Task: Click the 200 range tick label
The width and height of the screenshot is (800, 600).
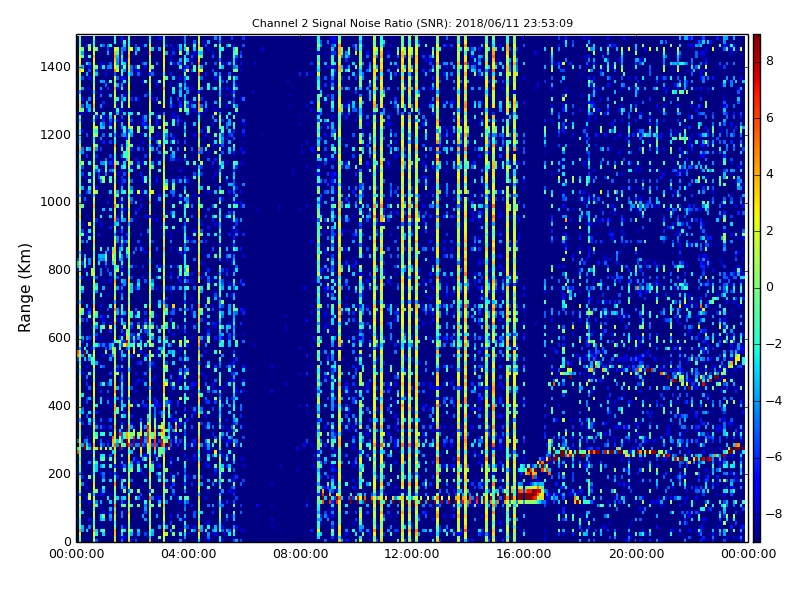Action: coord(59,473)
